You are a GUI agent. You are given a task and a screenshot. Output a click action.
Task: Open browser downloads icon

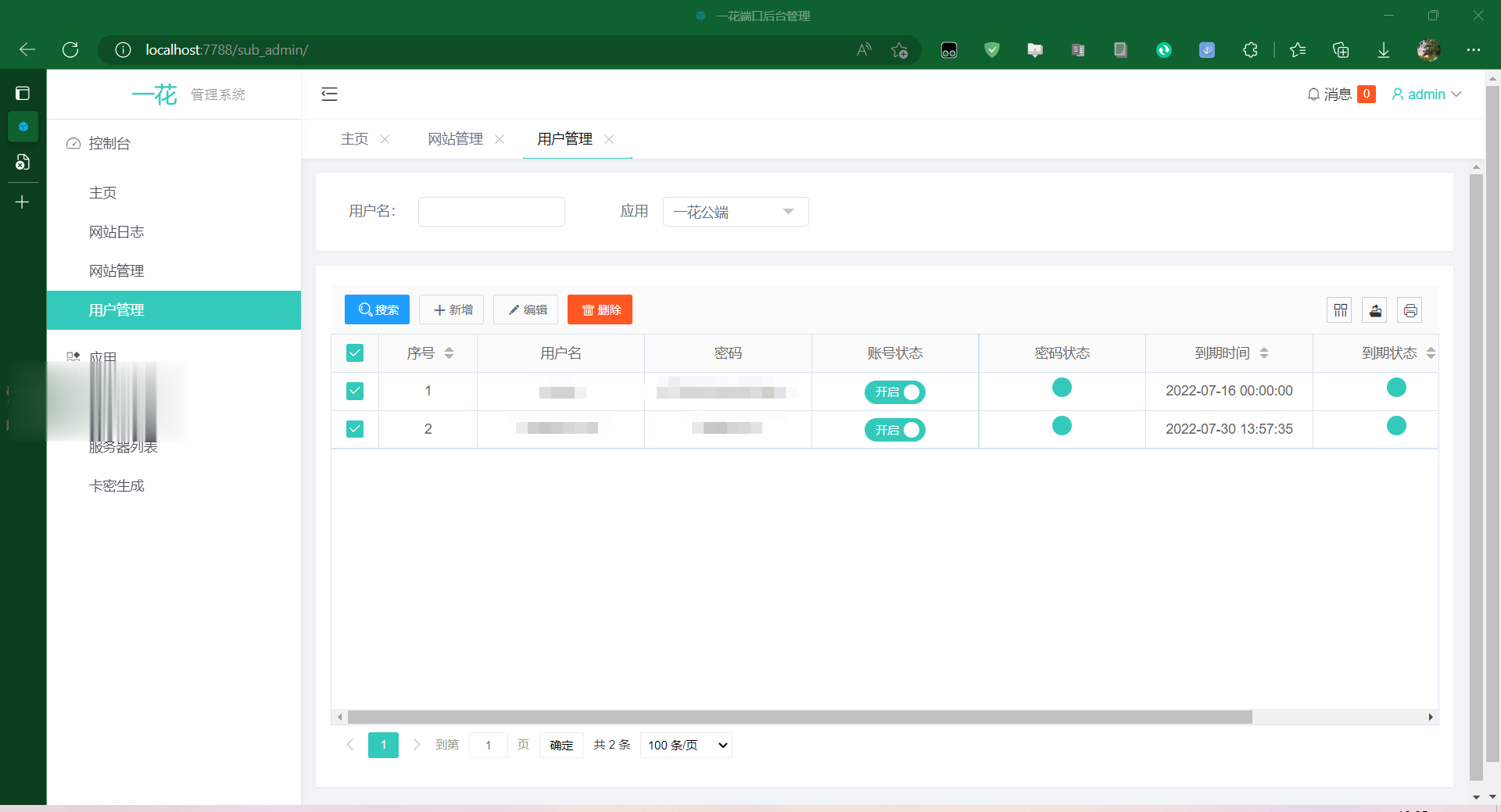pos(1383,50)
